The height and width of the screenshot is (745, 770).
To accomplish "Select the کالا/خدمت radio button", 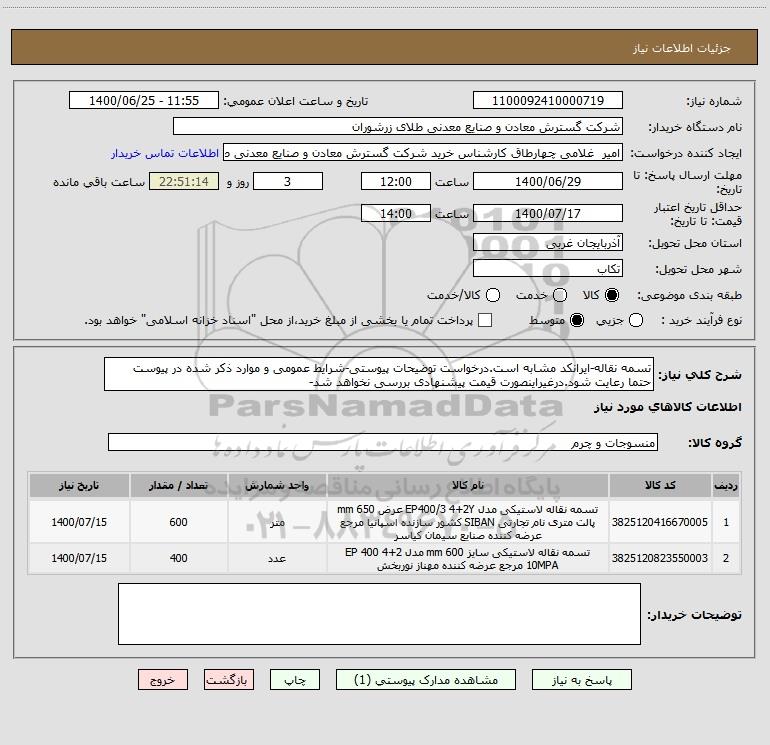I will (x=493, y=295).
